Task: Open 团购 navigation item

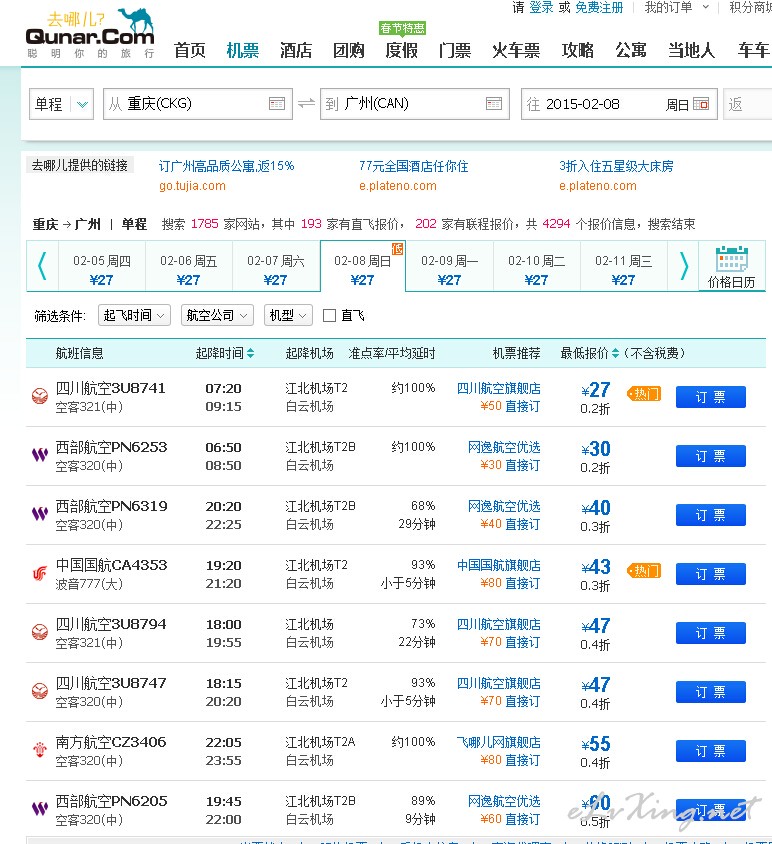Action: (349, 51)
